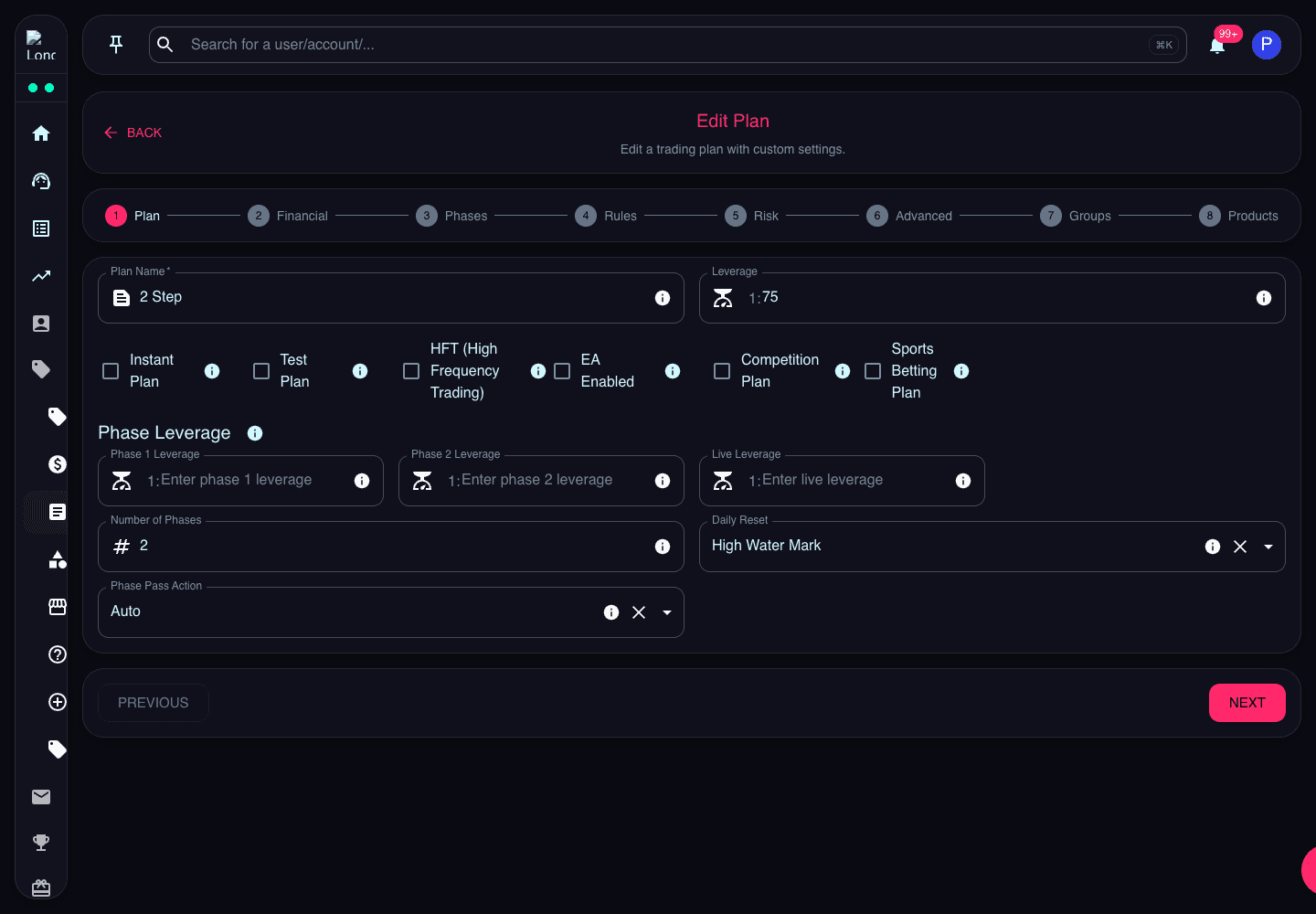
Task: Go to step 7 Groups
Action: pos(1076,216)
